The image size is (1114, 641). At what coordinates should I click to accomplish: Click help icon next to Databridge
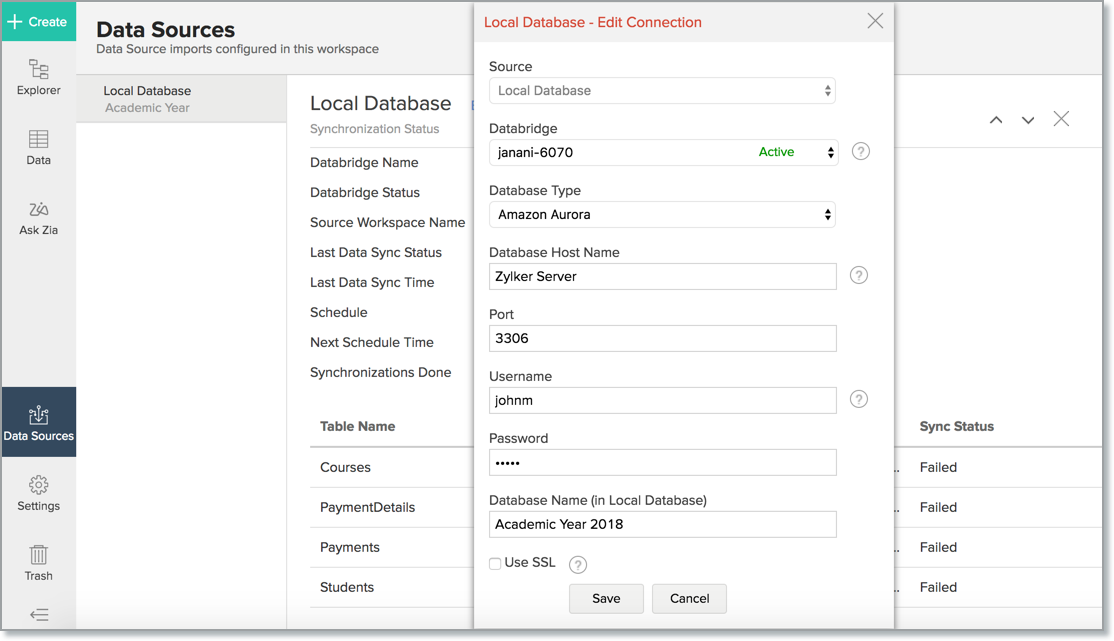coord(860,152)
